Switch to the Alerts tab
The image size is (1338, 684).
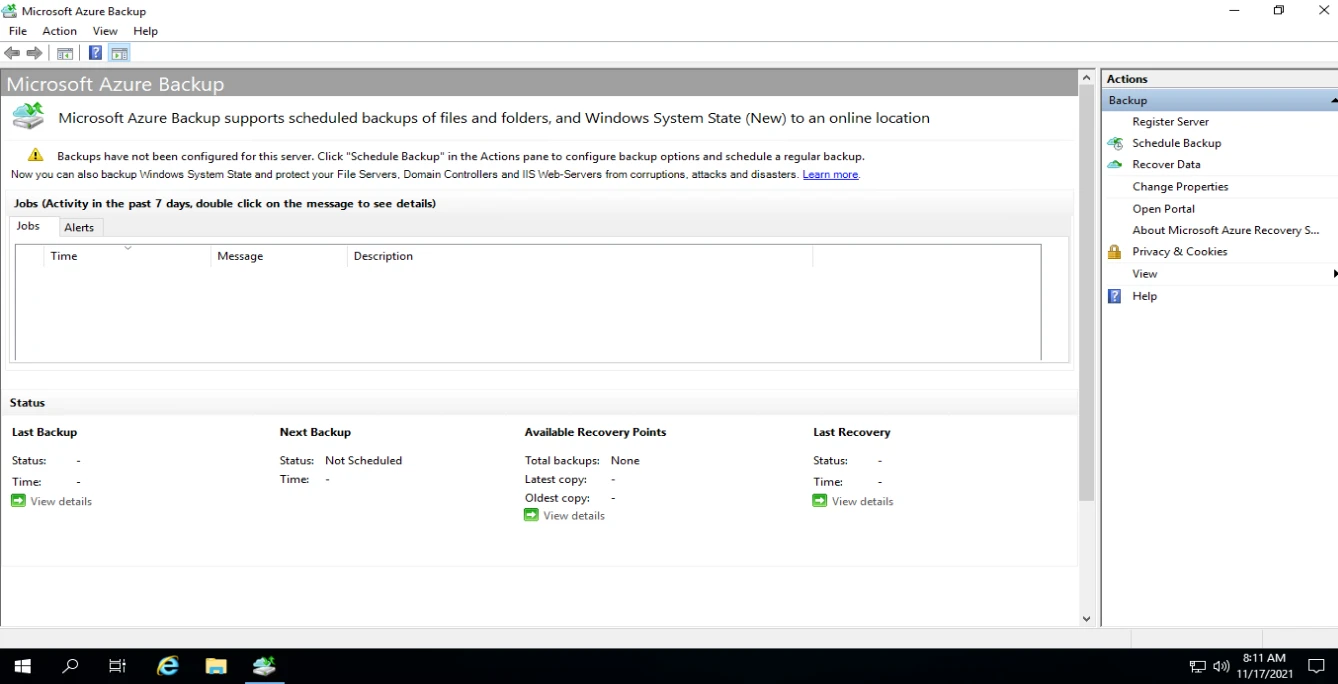coord(79,227)
